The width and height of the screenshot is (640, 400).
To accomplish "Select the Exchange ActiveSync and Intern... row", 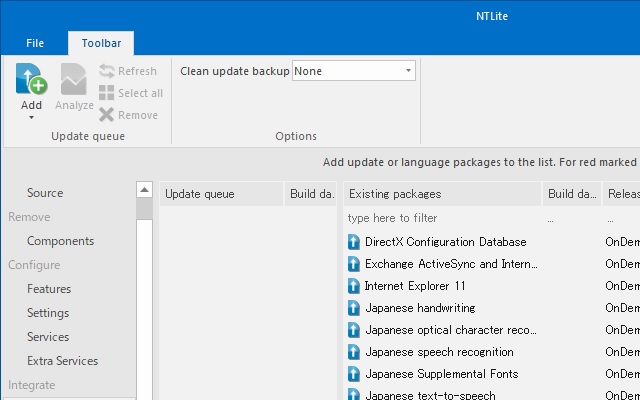I will [451, 264].
